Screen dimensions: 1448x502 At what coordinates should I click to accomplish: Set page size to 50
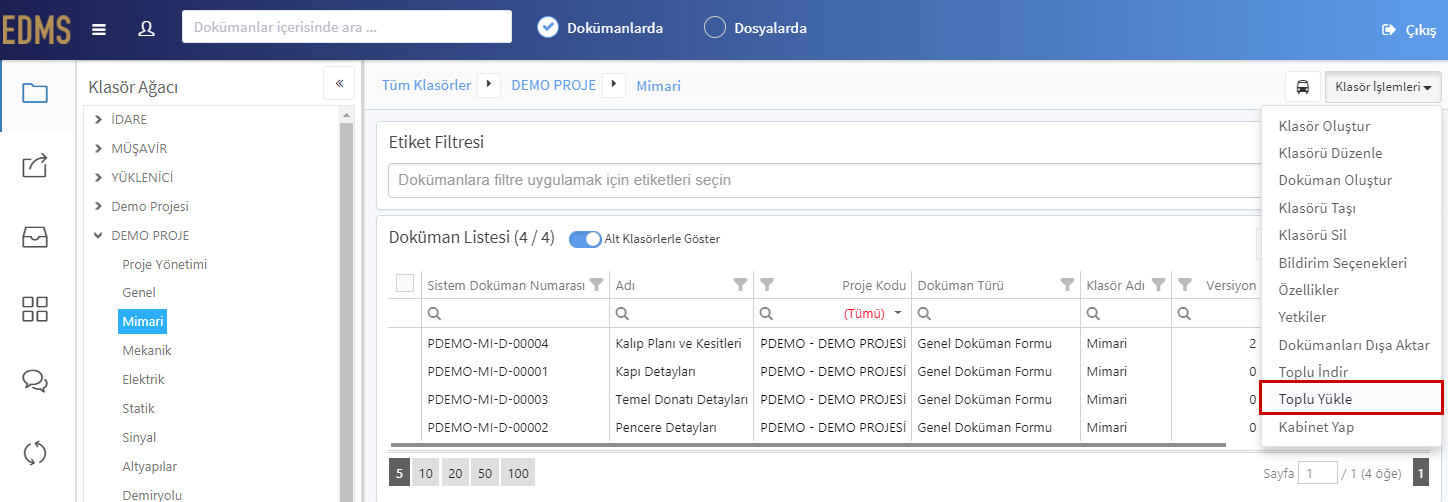tap(485, 473)
